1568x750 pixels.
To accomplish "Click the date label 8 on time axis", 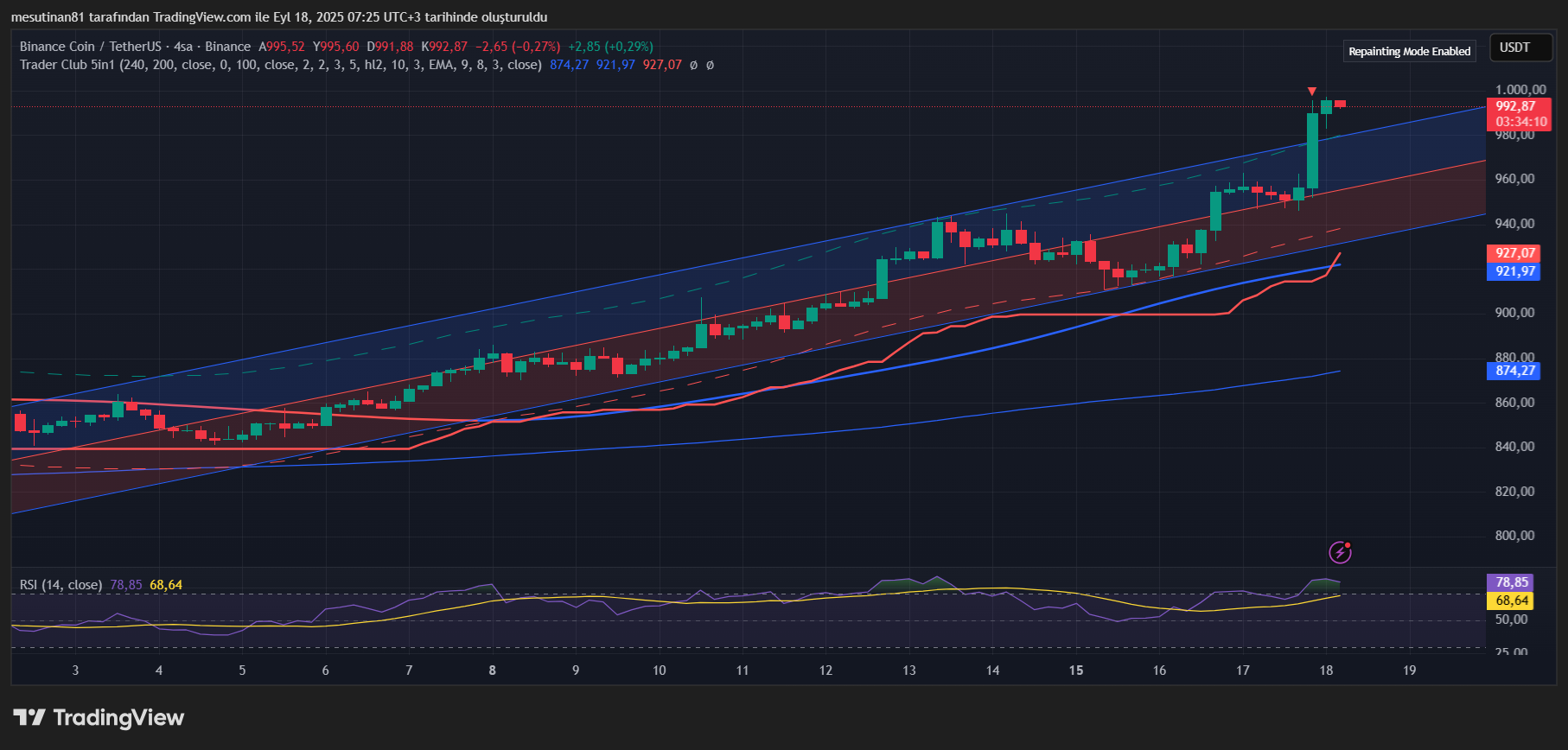I will (x=492, y=671).
